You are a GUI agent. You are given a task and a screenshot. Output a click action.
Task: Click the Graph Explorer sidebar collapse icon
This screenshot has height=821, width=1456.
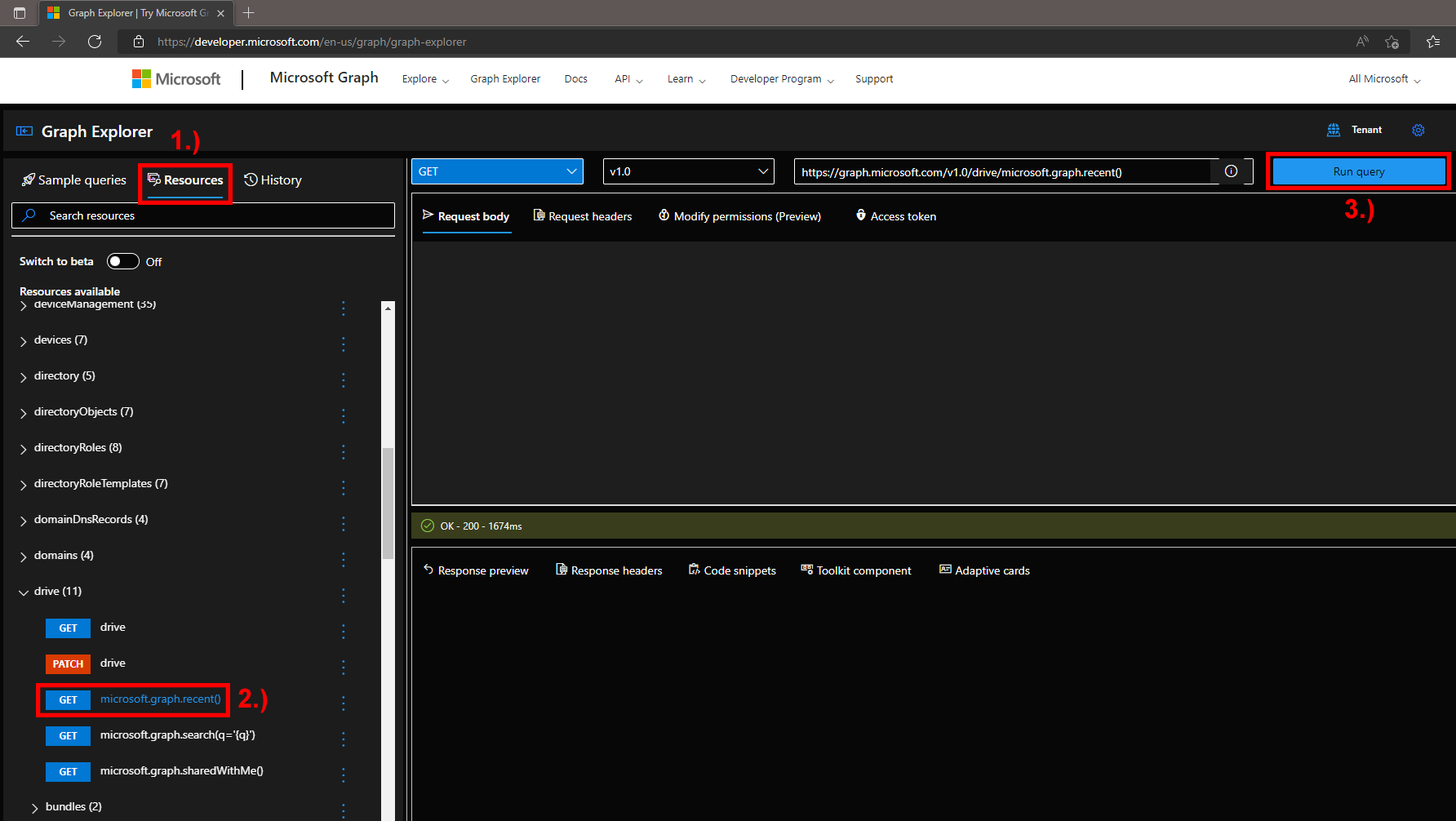(24, 131)
